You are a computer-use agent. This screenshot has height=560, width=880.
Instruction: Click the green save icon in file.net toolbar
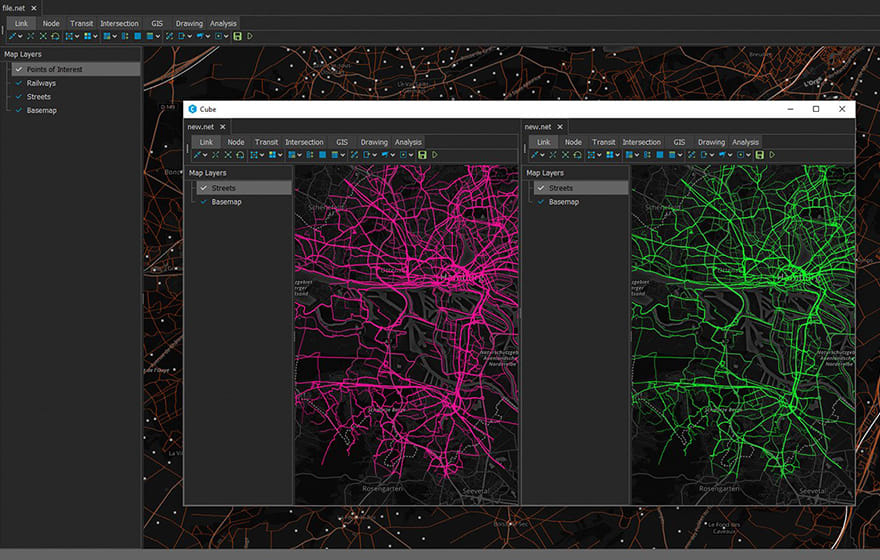click(237, 36)
